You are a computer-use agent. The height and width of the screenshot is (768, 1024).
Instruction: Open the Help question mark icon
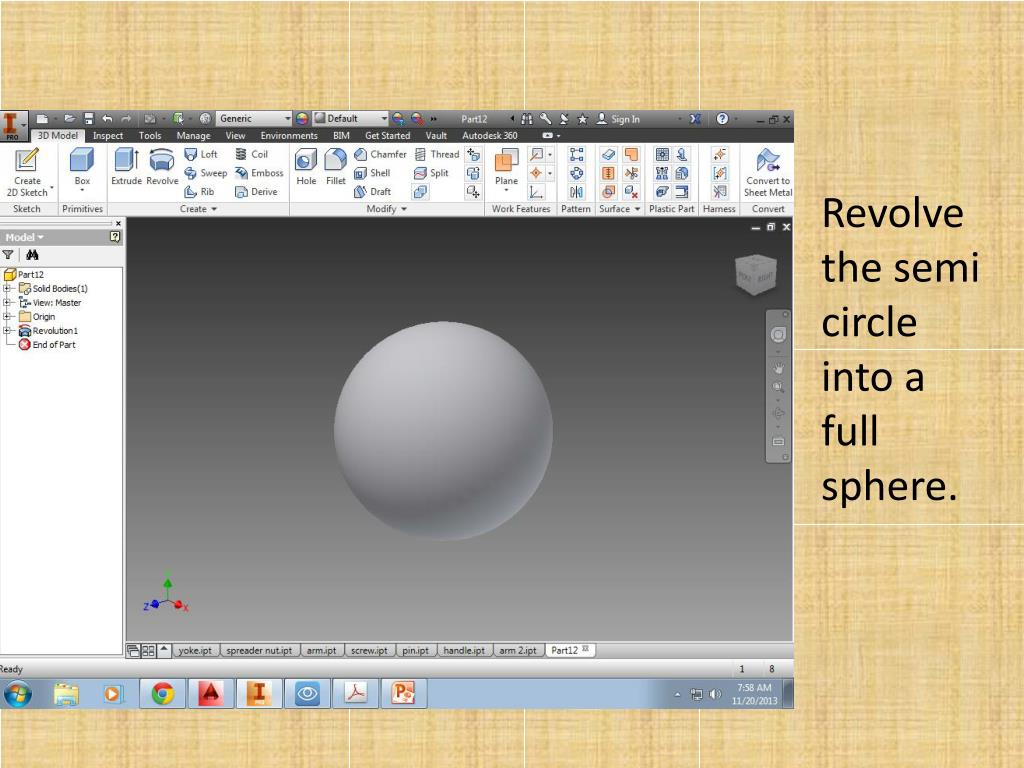coord(722,119)
